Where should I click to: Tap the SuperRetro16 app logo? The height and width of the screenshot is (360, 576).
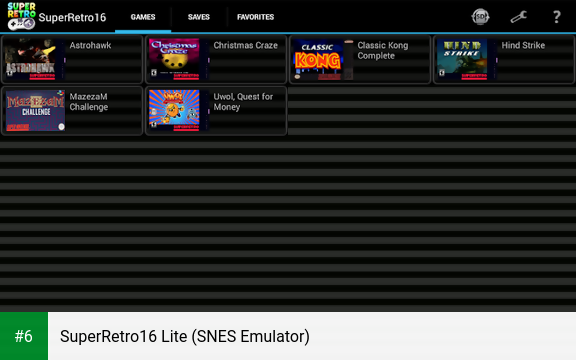point(21,16)
